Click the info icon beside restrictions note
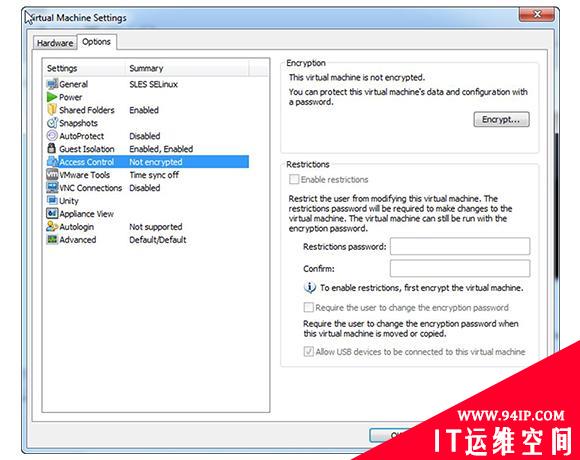 [x=310, y=287]
